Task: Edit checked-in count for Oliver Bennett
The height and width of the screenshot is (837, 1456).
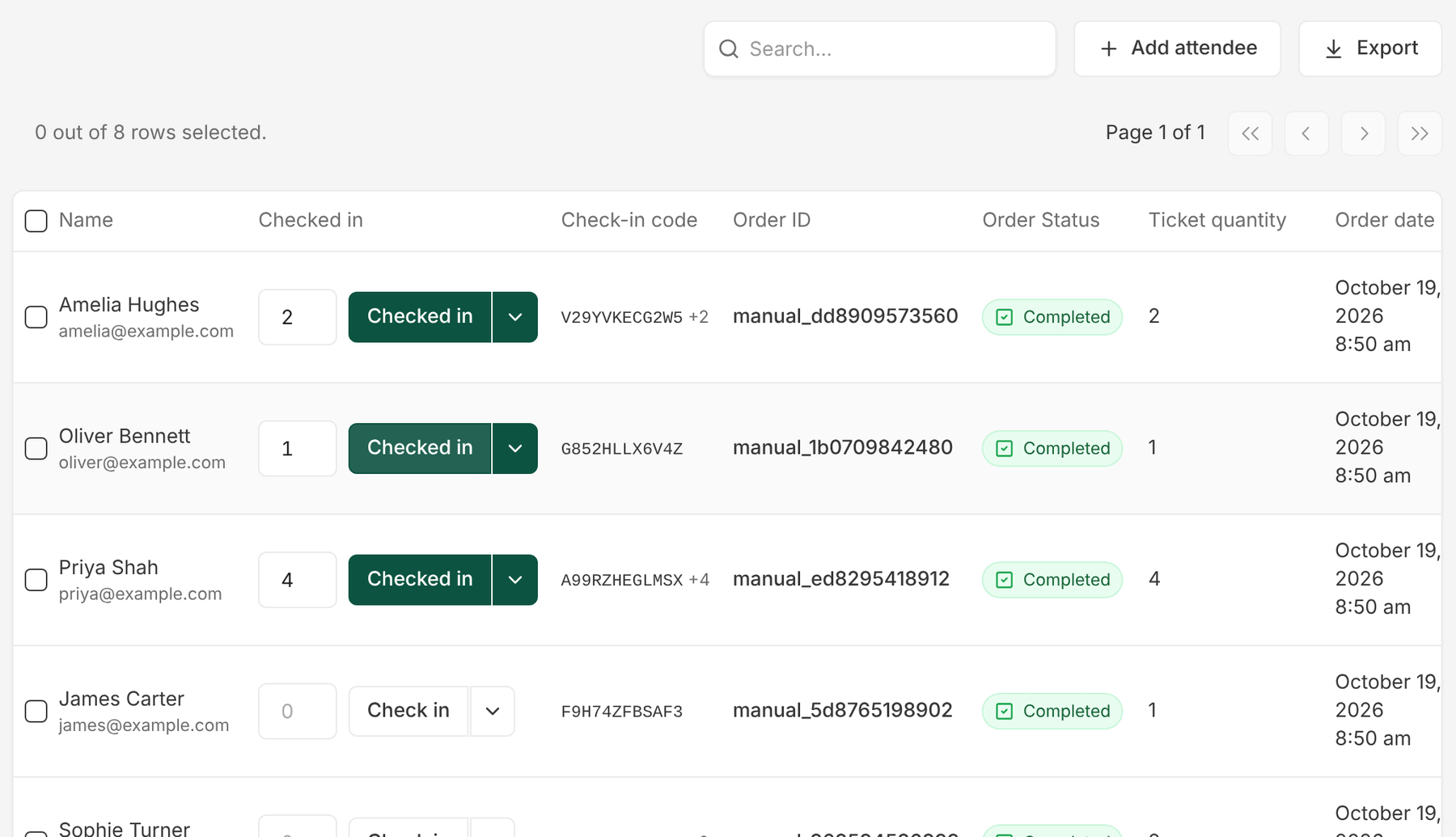Action: point(298,449)
